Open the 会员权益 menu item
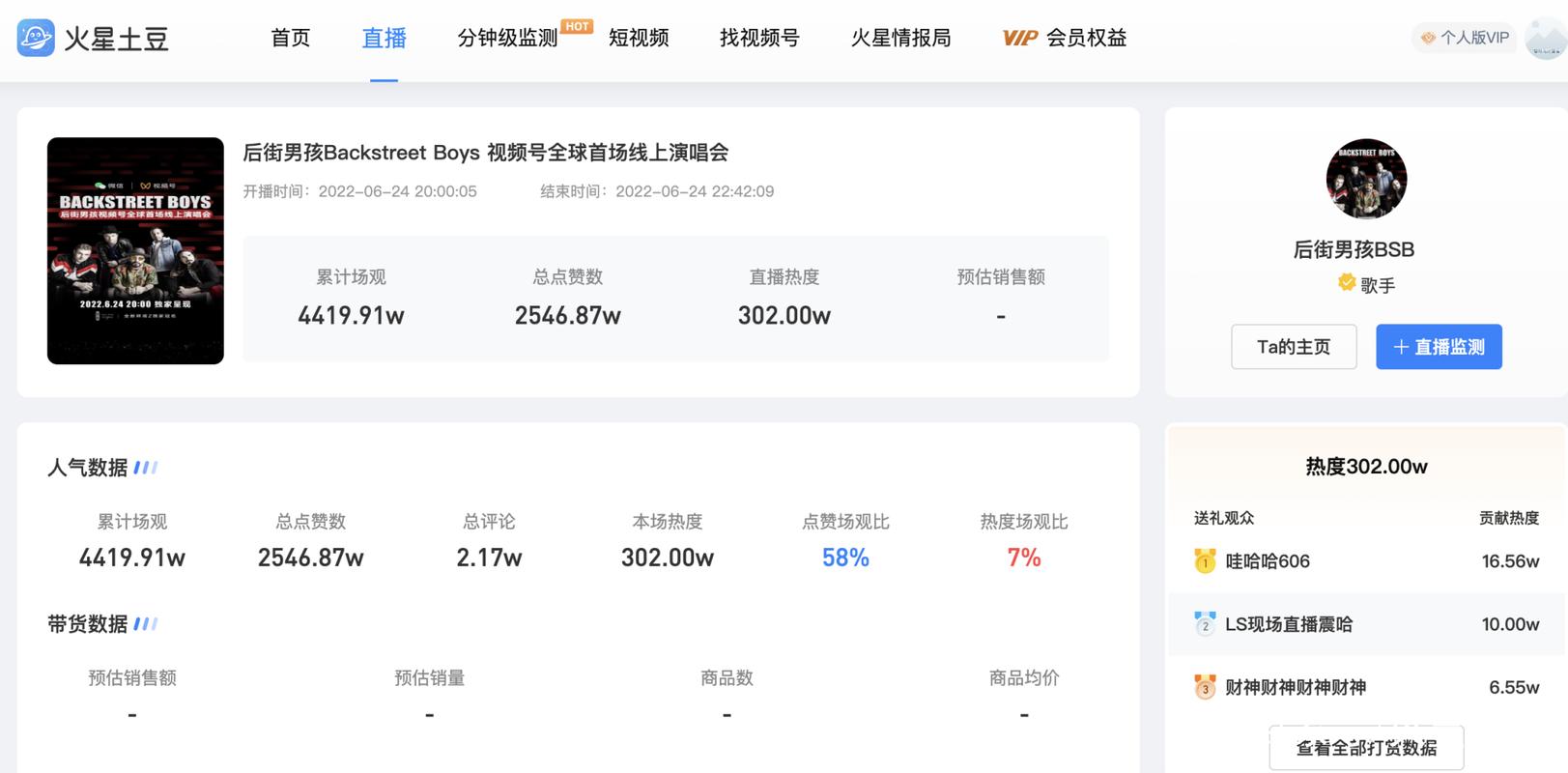 pos(1087,38)
